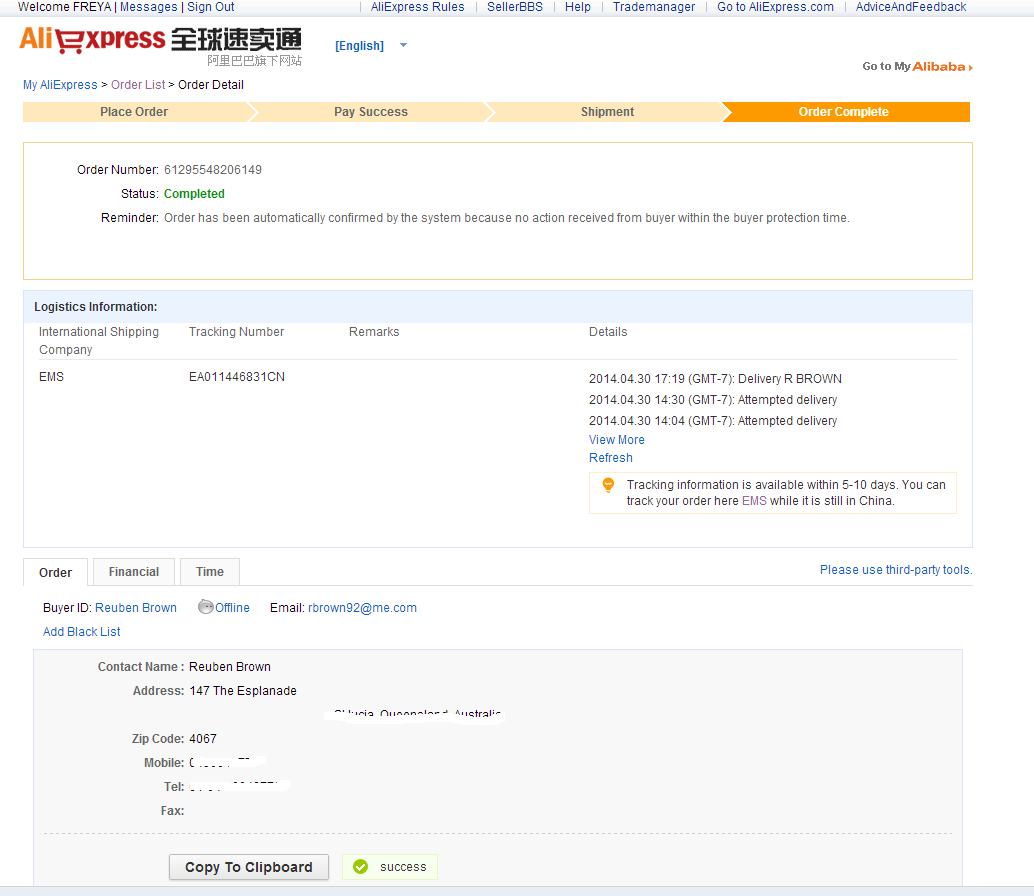Open Trademanager link
1034x896 pixels.
coord(654,7)
